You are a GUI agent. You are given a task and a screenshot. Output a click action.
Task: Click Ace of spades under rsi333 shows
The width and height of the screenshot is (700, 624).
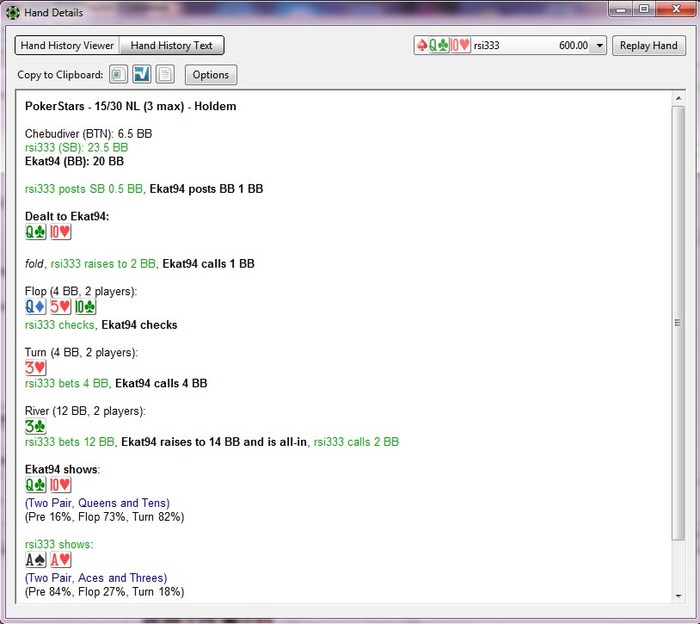click(36, 560)
